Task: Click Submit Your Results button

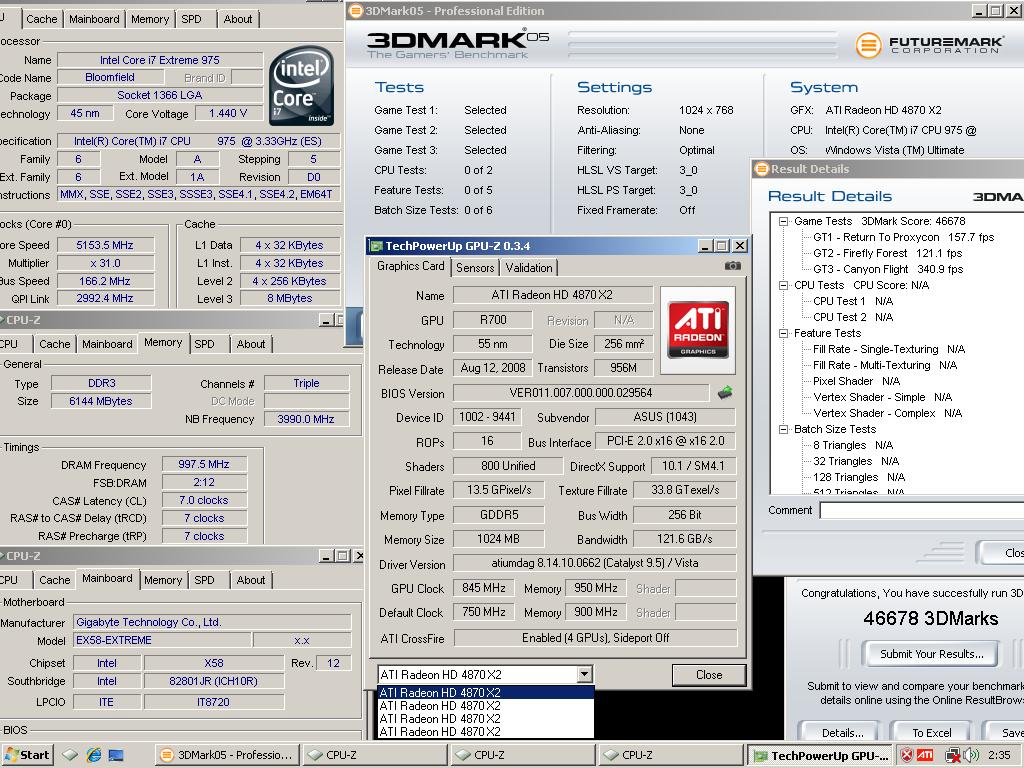Action: pyautogui.click(x=931, y=654)
